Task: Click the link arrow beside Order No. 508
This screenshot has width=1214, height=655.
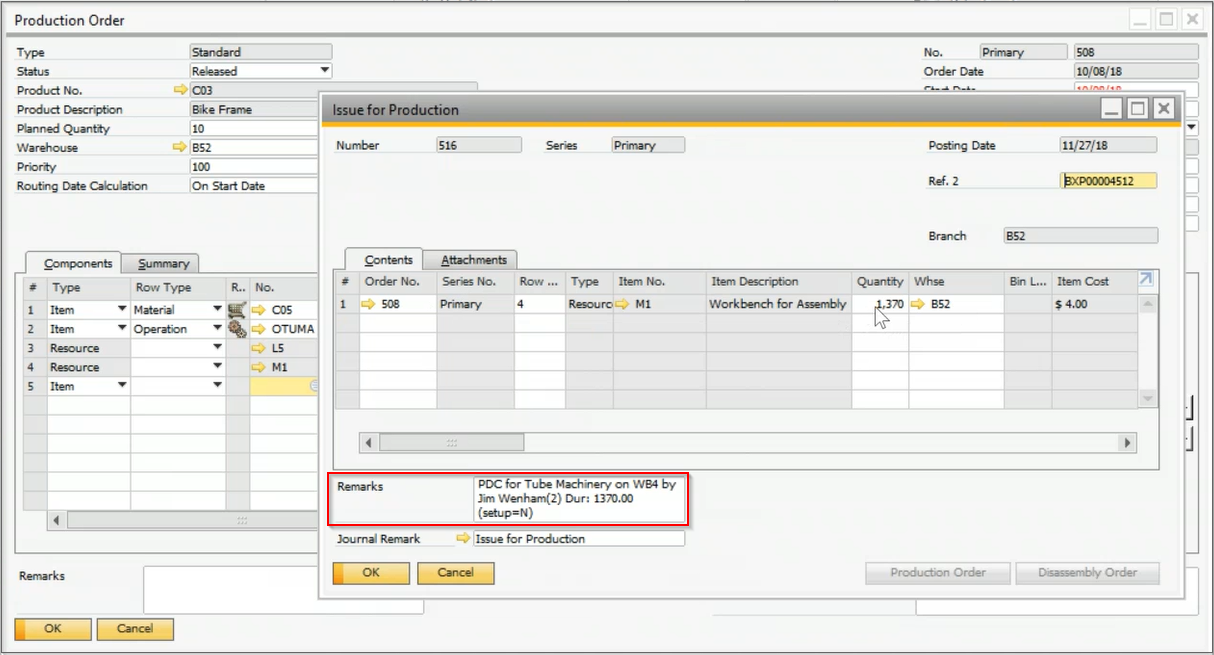Action: point(370,304)
